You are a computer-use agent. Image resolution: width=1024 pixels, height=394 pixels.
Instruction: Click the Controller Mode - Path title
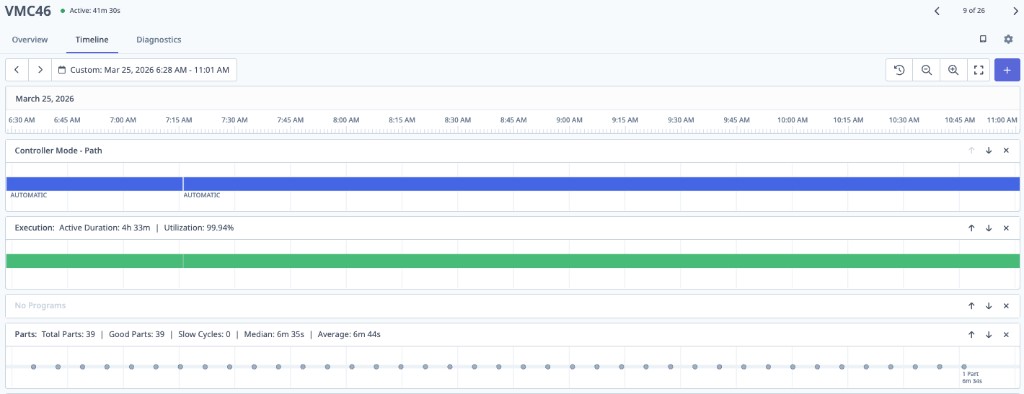(x=58, y=150)
